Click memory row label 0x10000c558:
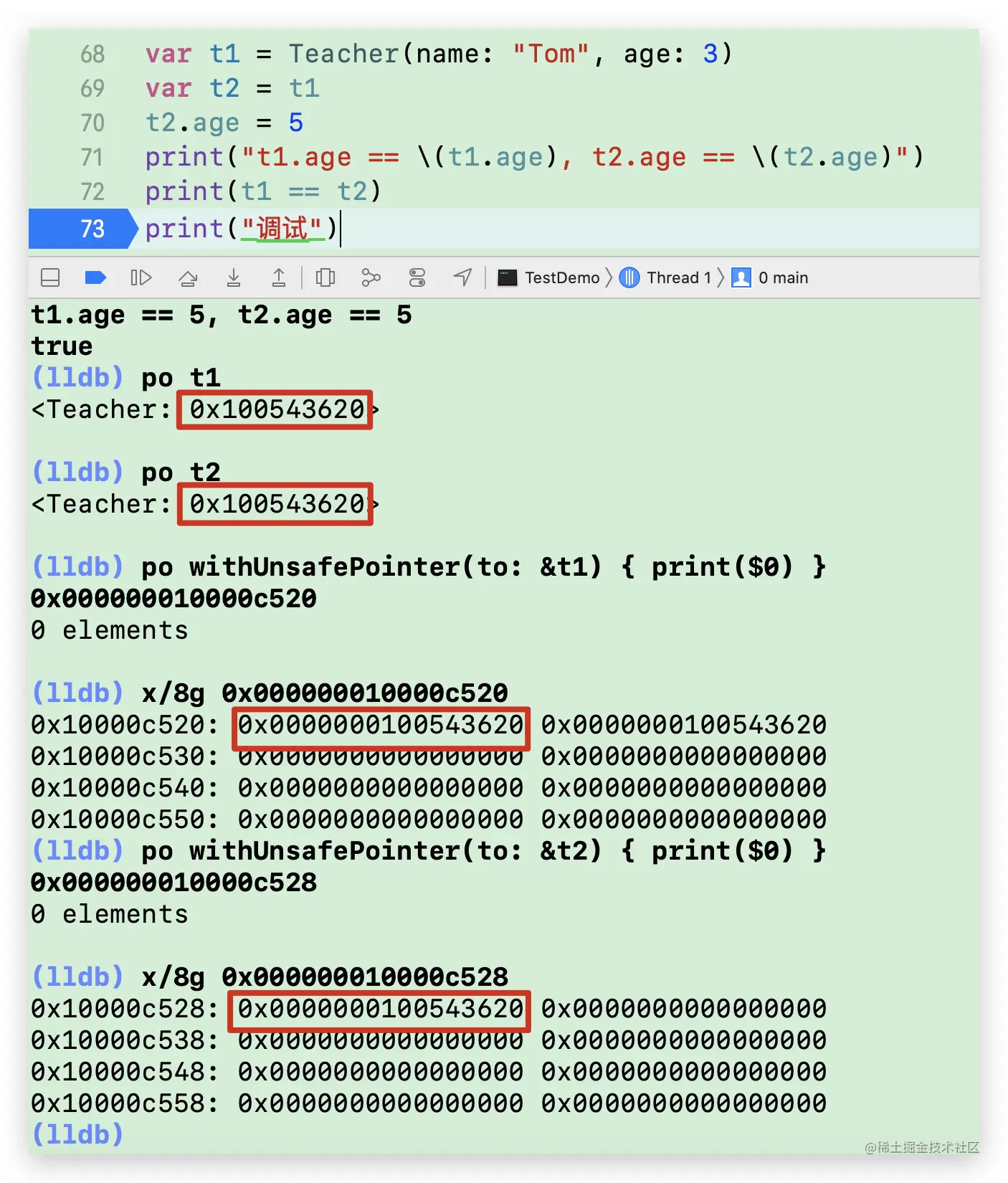The image size is (1008, 1183). tap(125, 1103)
